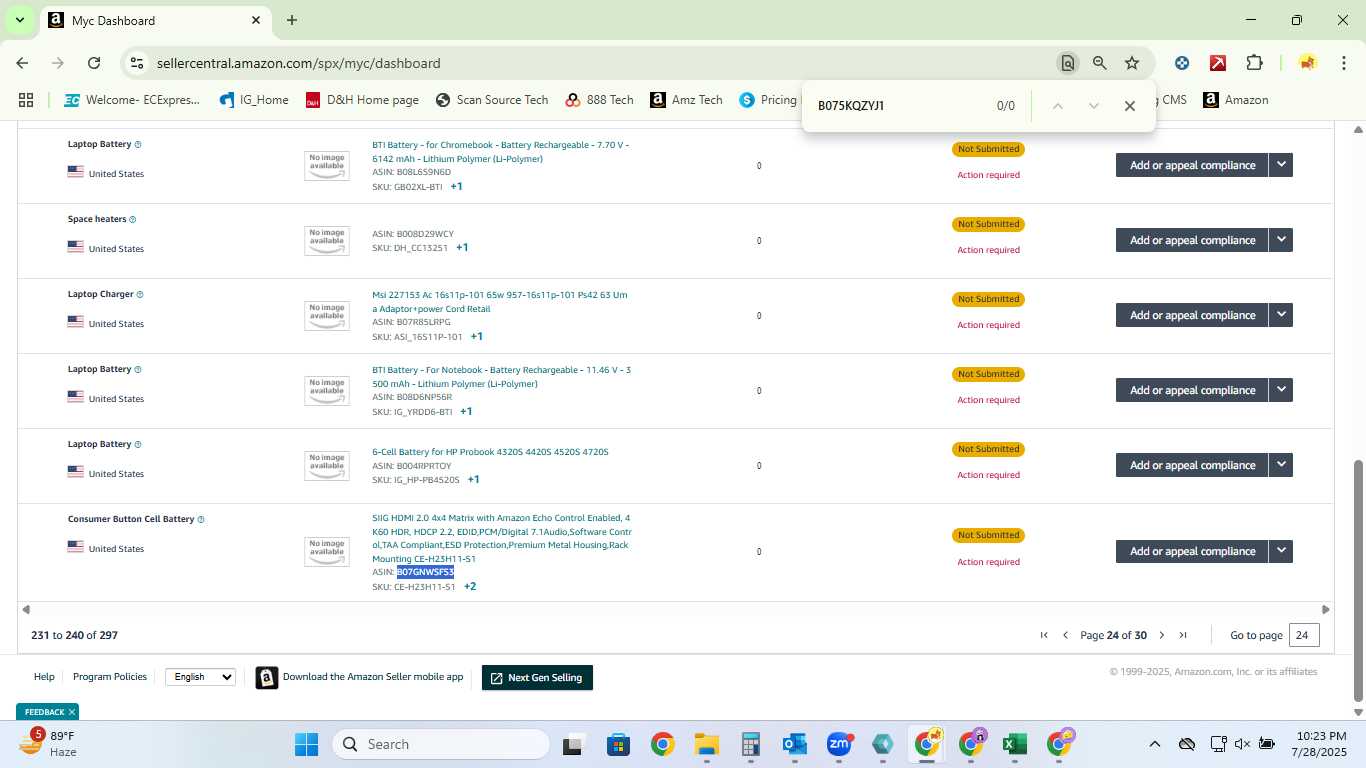Show additional SKUs +2 for CE-H23H11-S1
Screen dimensions: 1366x768
(x=470, y=587)
